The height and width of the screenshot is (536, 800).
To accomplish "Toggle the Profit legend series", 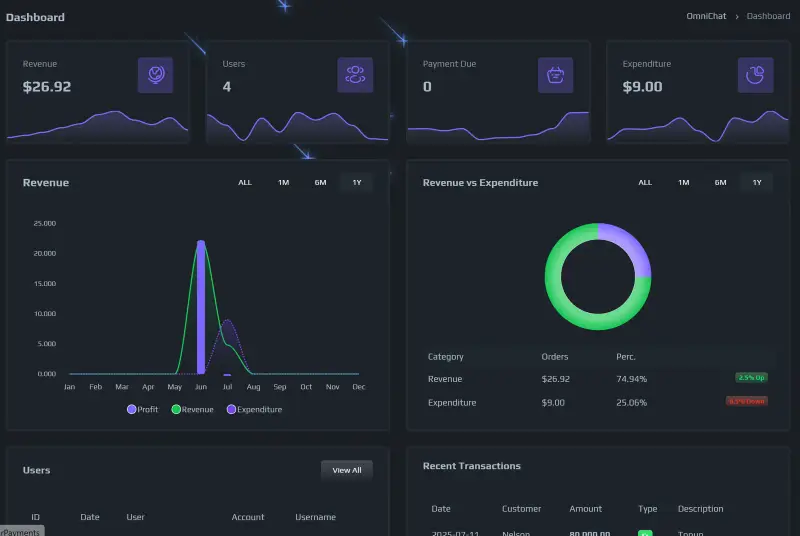I will 142,410.
